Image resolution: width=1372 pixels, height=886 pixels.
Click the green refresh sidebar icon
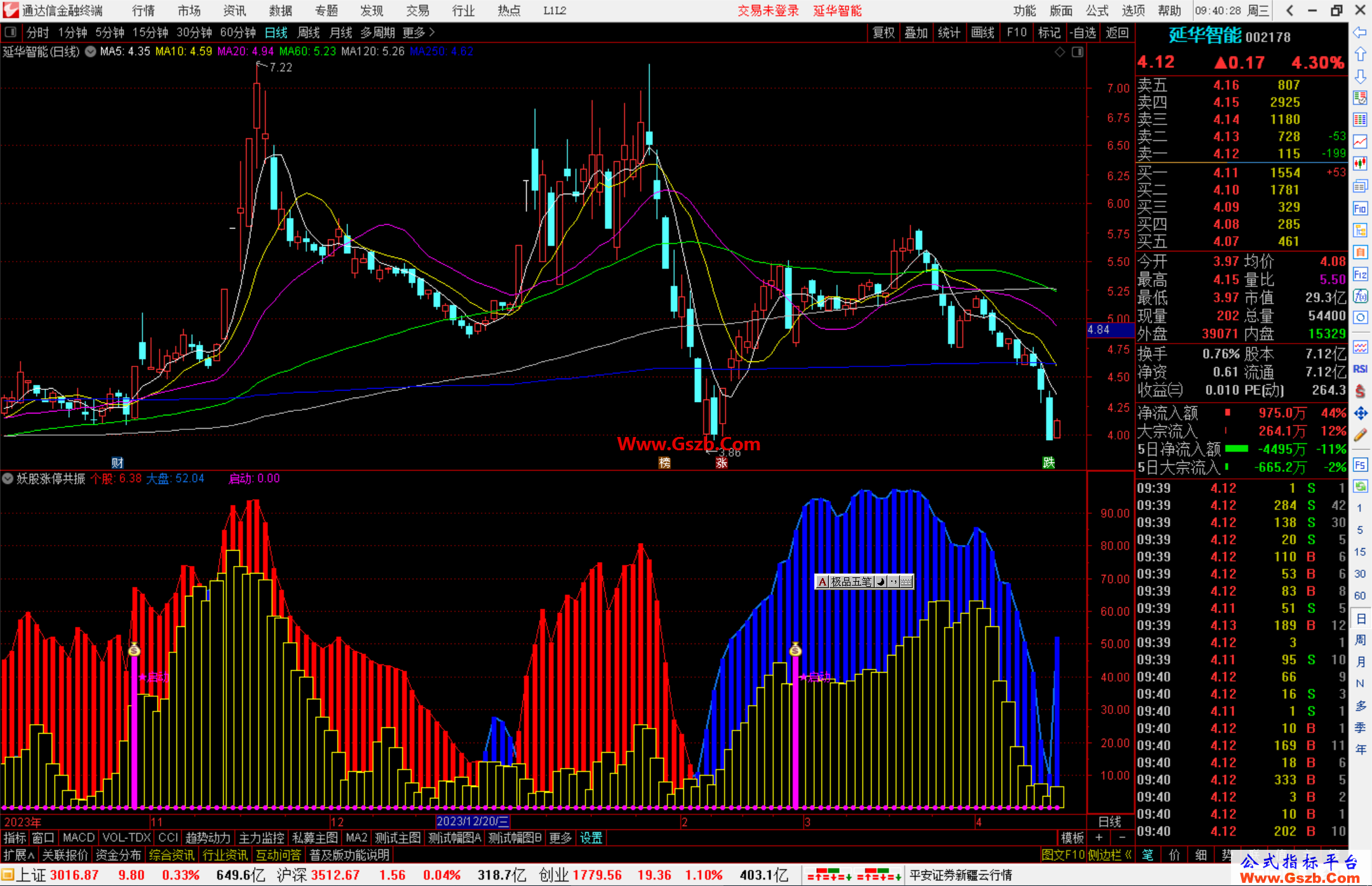tap(1360, 487)
